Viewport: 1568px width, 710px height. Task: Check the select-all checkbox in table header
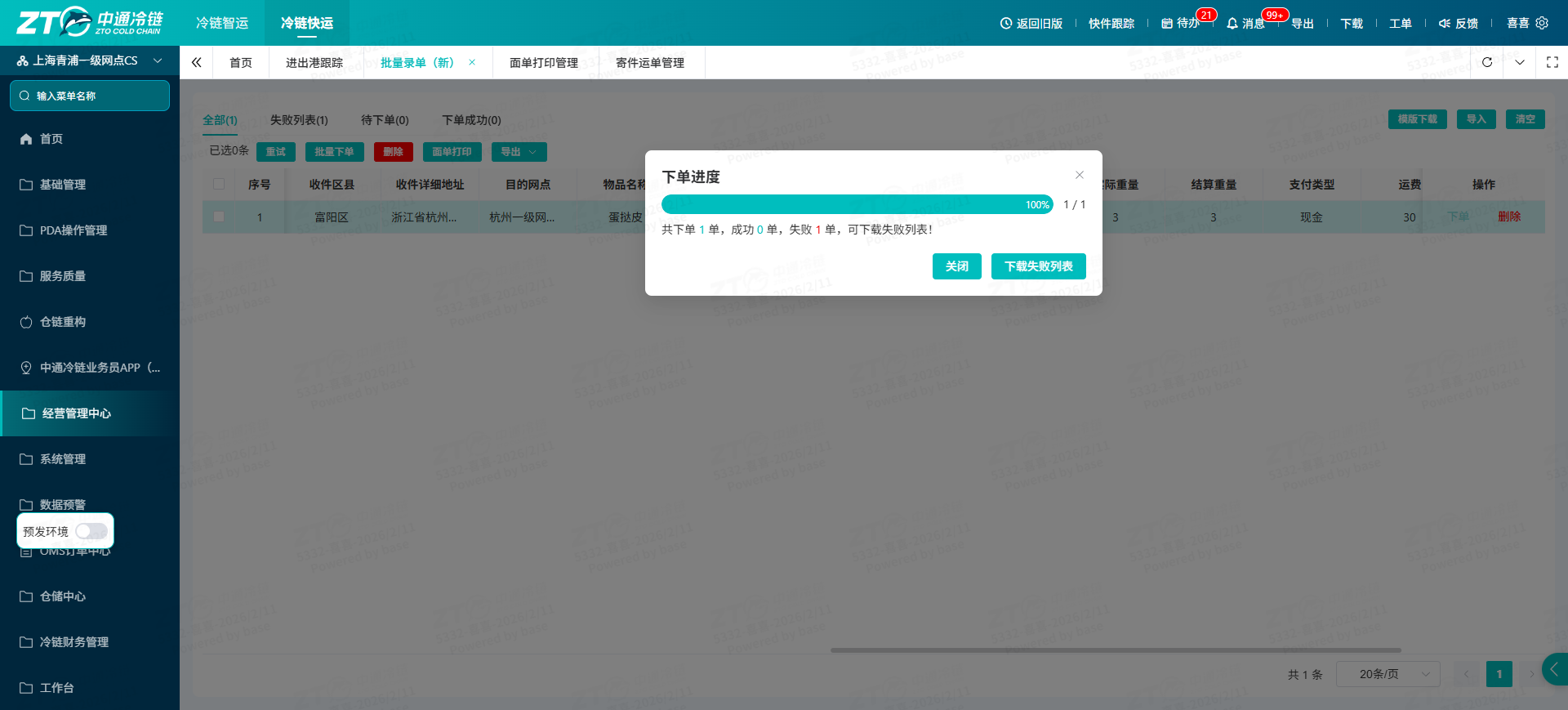tap(219, 184)
